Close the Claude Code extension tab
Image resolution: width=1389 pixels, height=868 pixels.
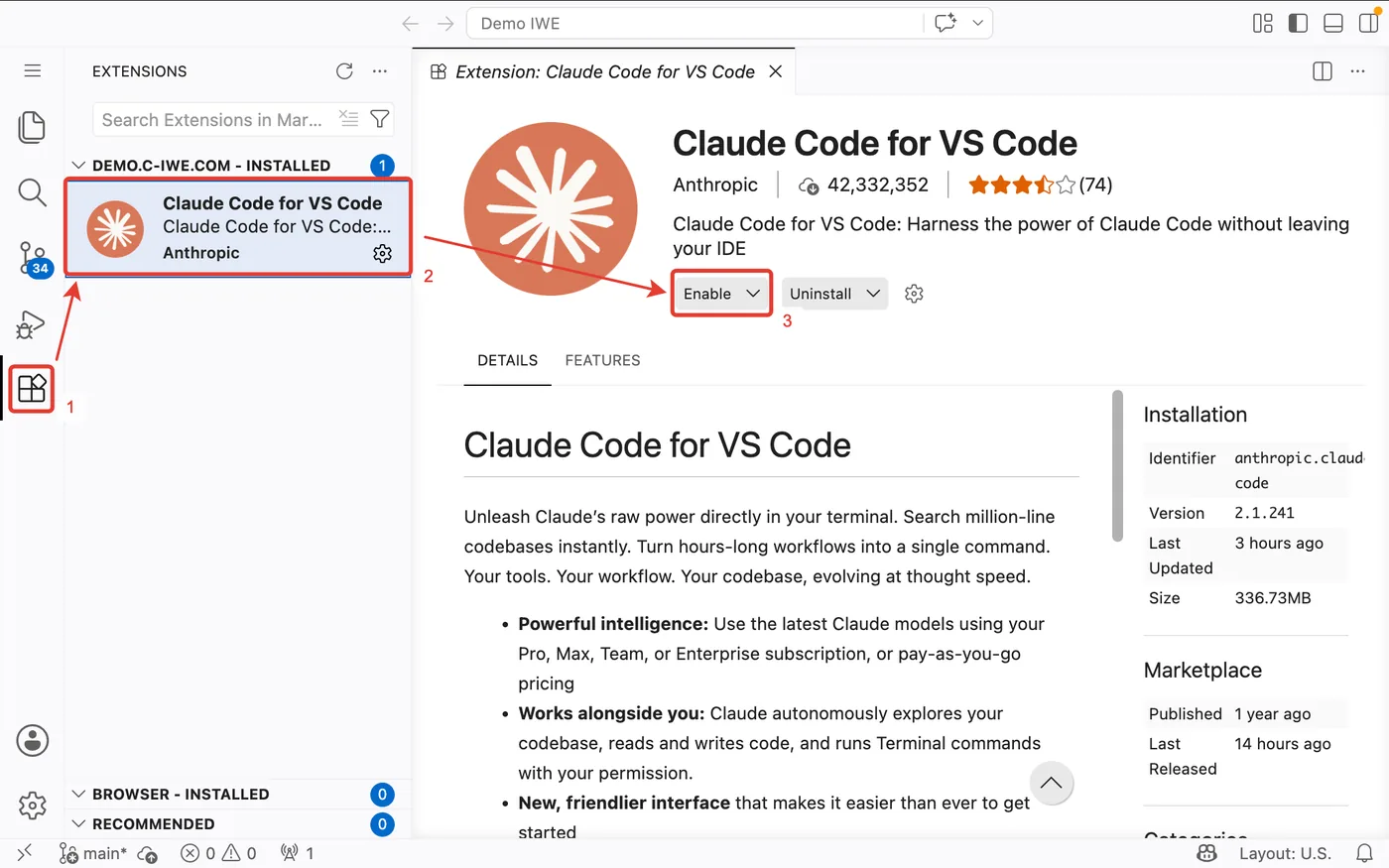click(776, 71)
